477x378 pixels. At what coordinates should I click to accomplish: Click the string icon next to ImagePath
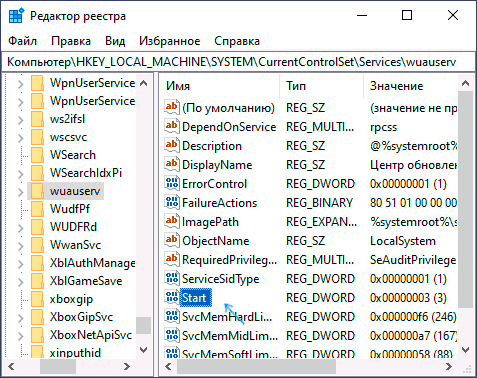coord(172,221)
